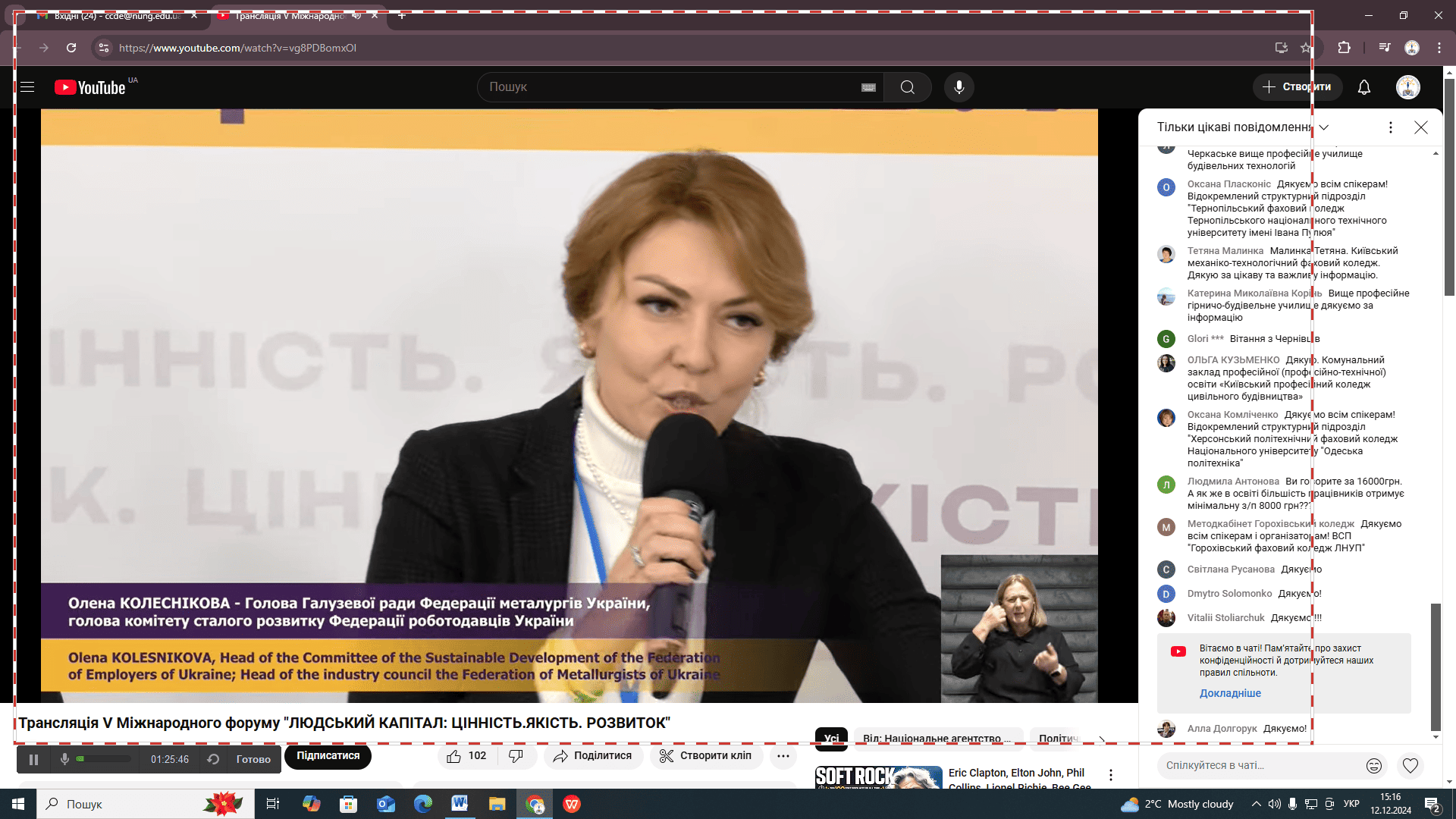Click the Готово recording button
Viewport: 1456px width, 819px height.
(253, 759)
